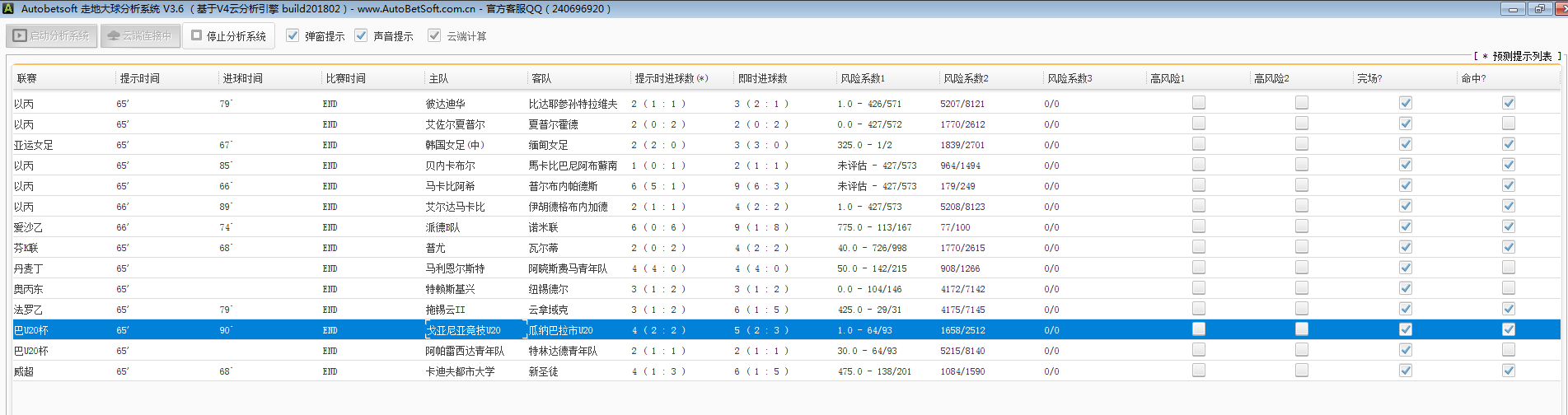This screenshot has height=415, width=1568.
Task: Click the Autobetsoft logo in the title bar
Action: [8, 8]
